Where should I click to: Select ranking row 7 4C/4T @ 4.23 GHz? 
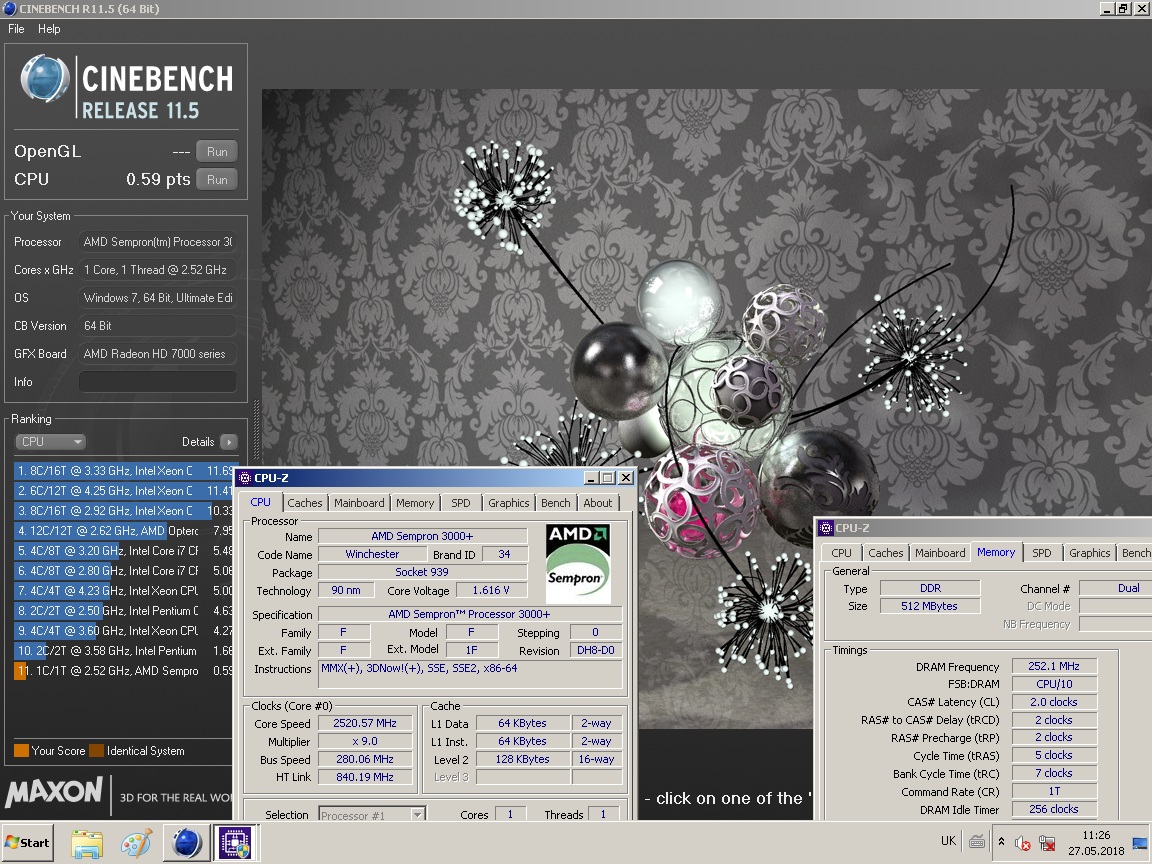123,591
